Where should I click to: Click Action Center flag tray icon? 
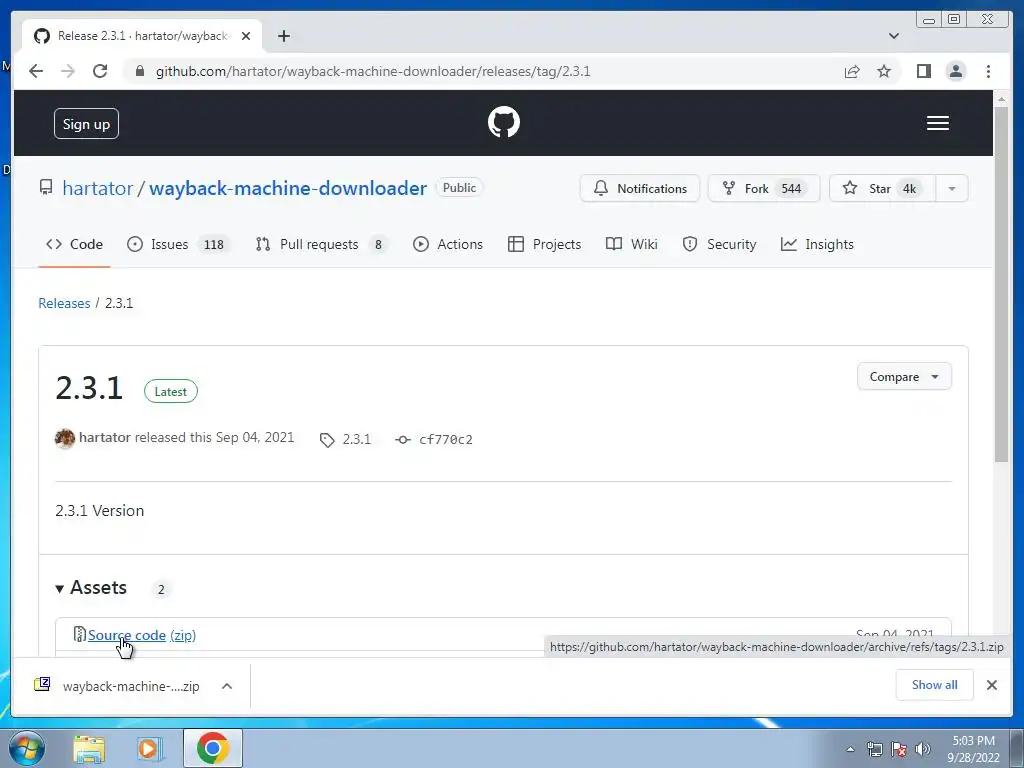(x=899, y=749)
